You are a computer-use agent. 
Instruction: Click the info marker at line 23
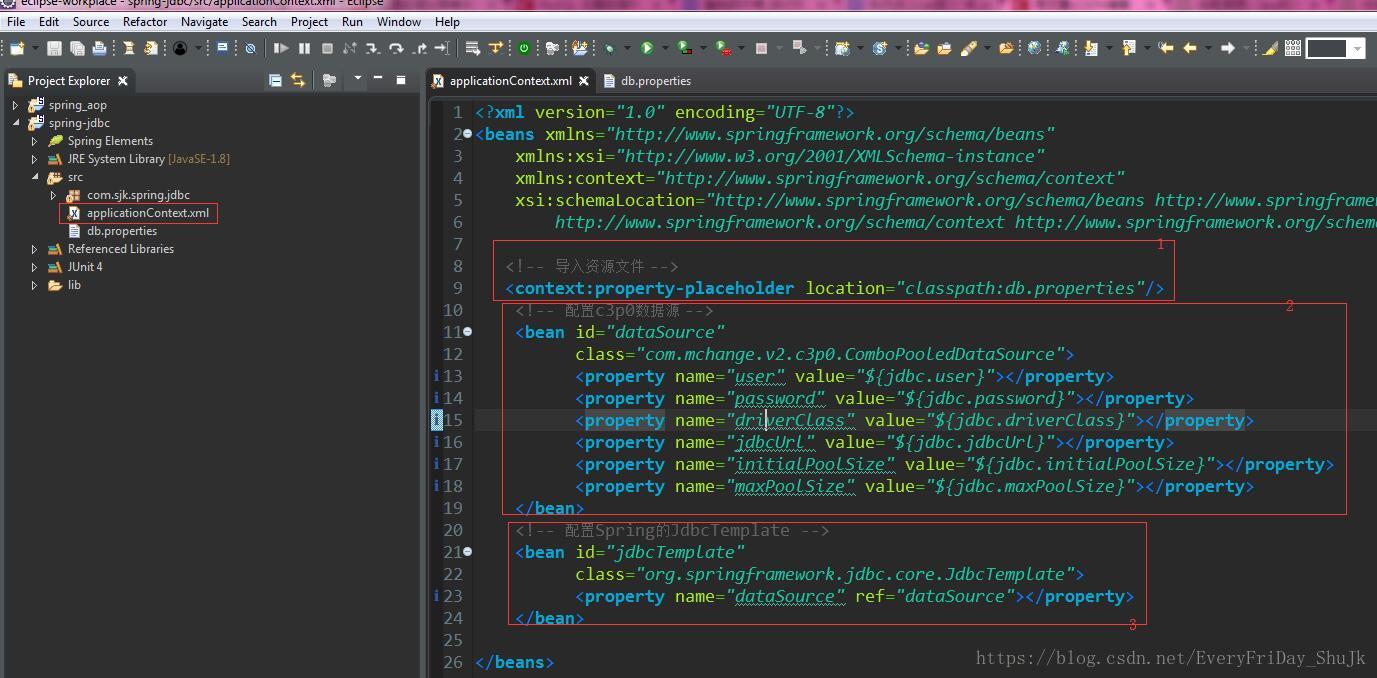tap(436, 596)
